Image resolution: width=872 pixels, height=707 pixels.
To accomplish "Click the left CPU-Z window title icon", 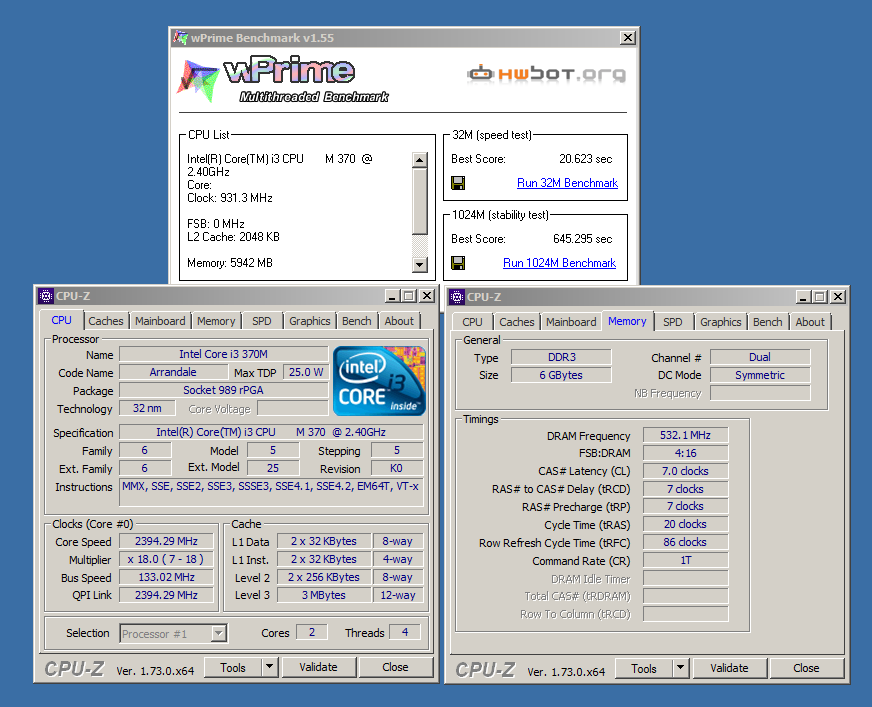I will [x=46, y=296].
